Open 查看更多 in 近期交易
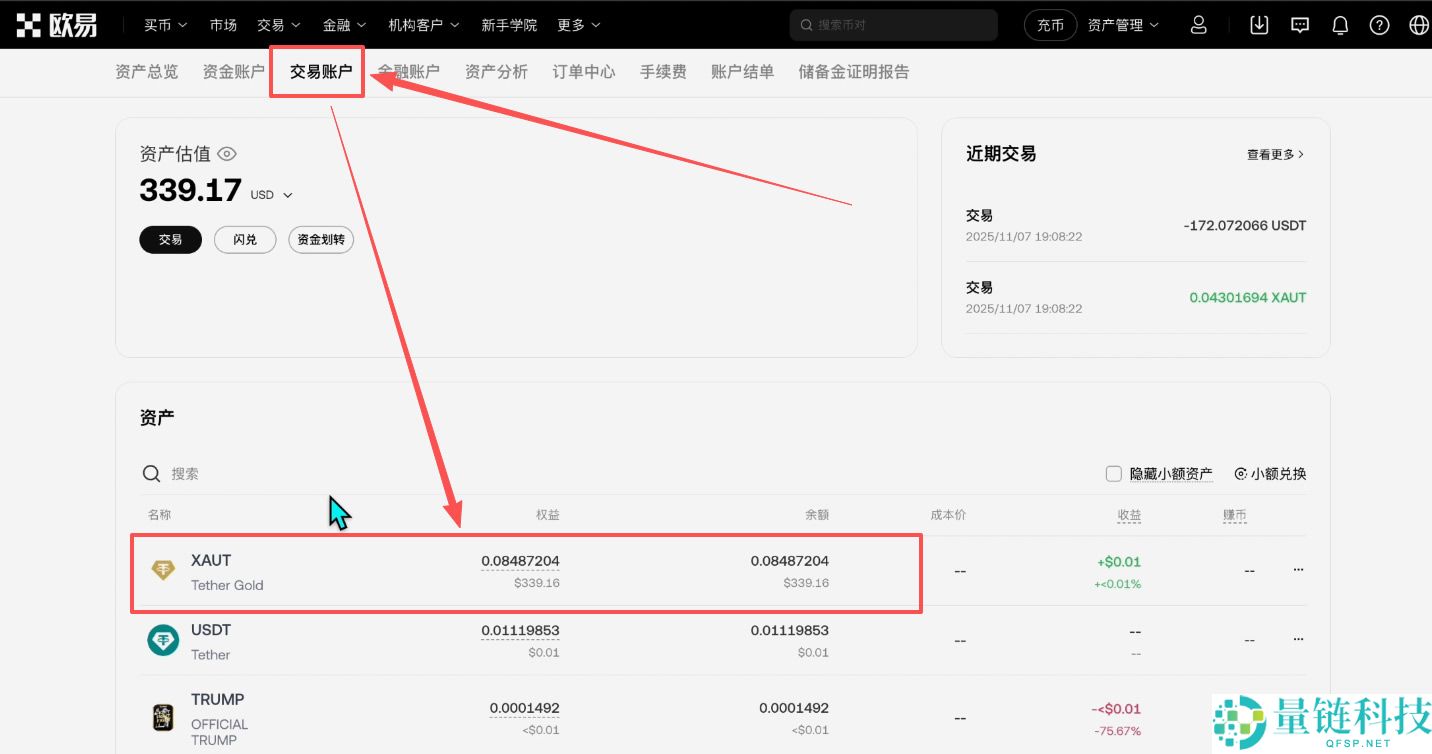Viewport: 1432px width, 754px height. (1274, 153)
